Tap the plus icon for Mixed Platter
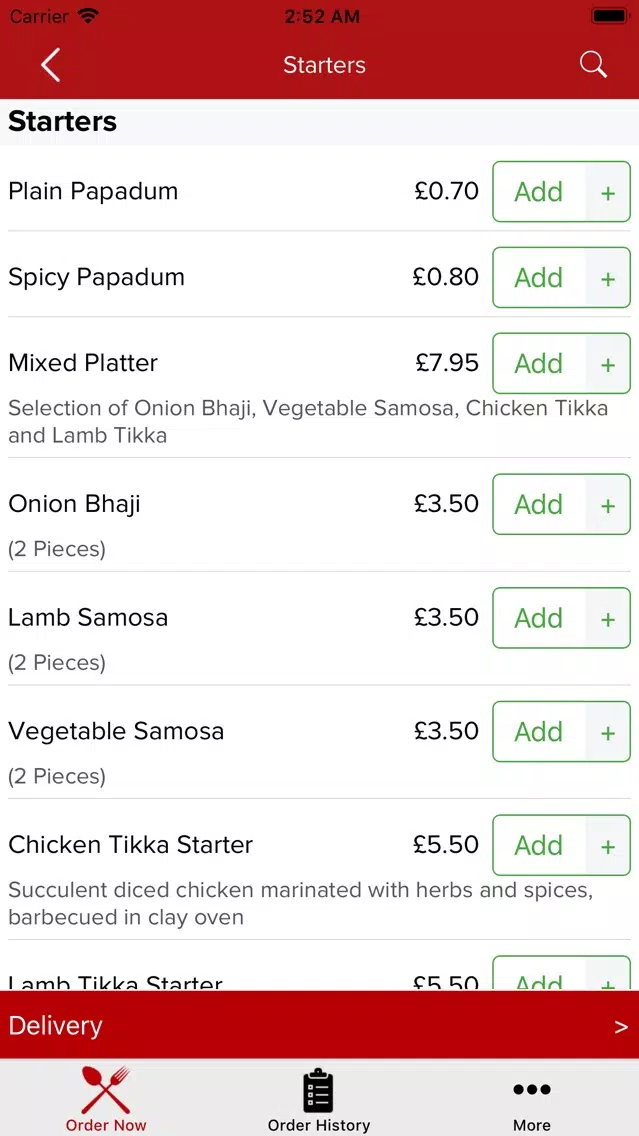The width and height of the screenshot is (639, 1136). 608,364
